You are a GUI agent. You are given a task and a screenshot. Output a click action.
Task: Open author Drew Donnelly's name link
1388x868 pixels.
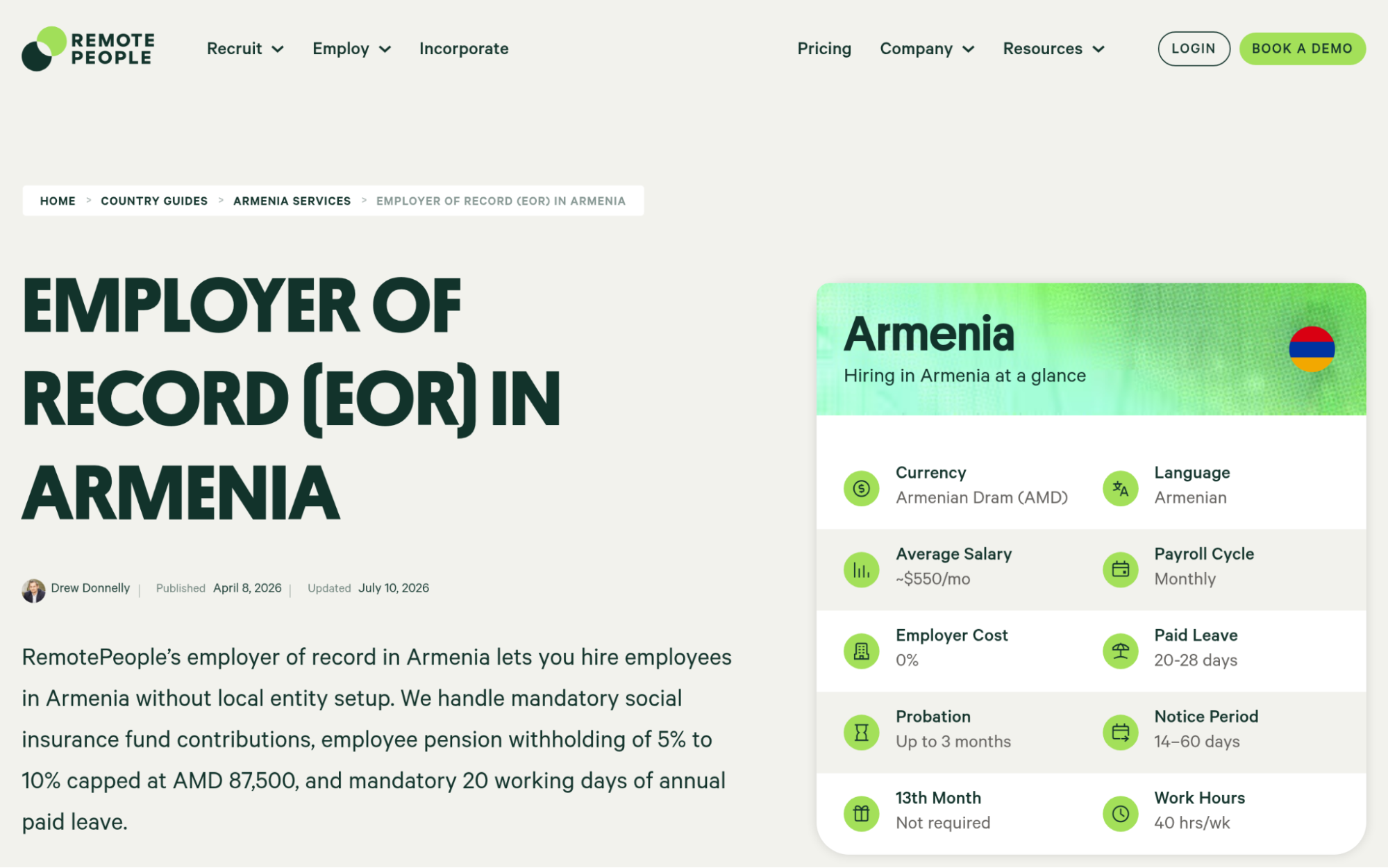90,588
